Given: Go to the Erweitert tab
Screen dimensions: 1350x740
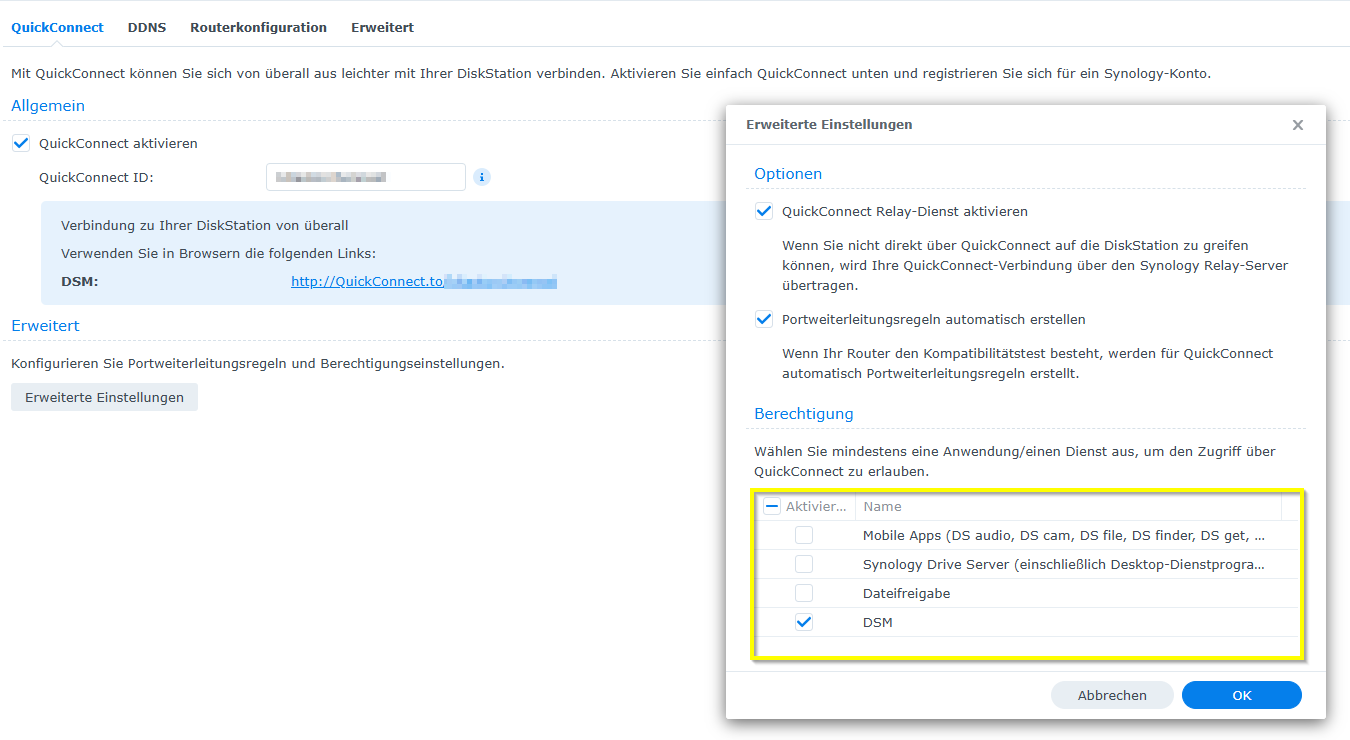Looking at the screenshot, I should (382, 27).
